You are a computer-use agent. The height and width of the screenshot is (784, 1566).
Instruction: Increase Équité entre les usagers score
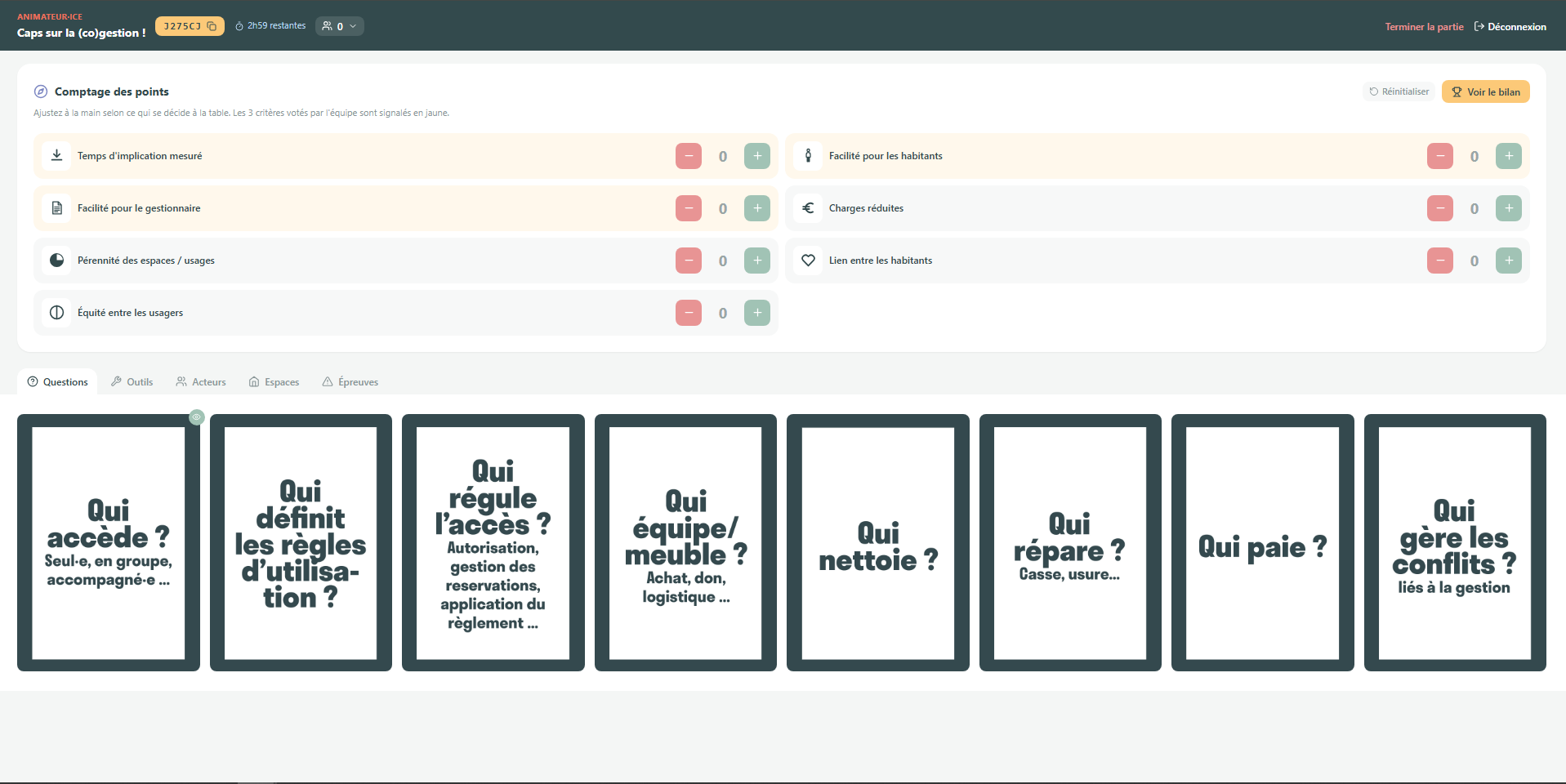point(757,313)
